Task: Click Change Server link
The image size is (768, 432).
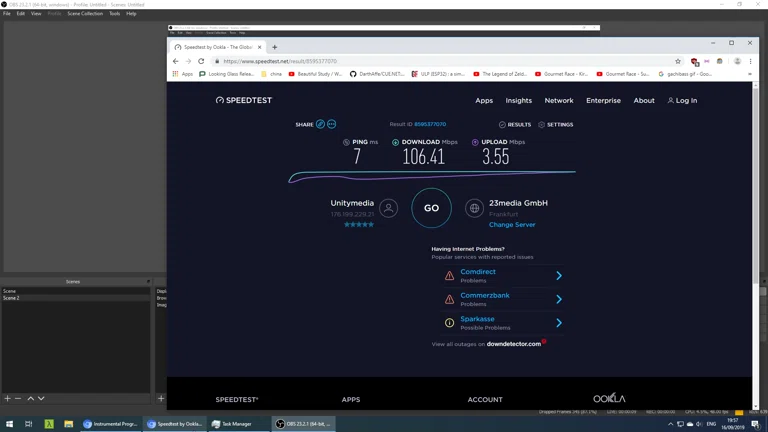Action: pyautogui.click(x=512, y=225)
